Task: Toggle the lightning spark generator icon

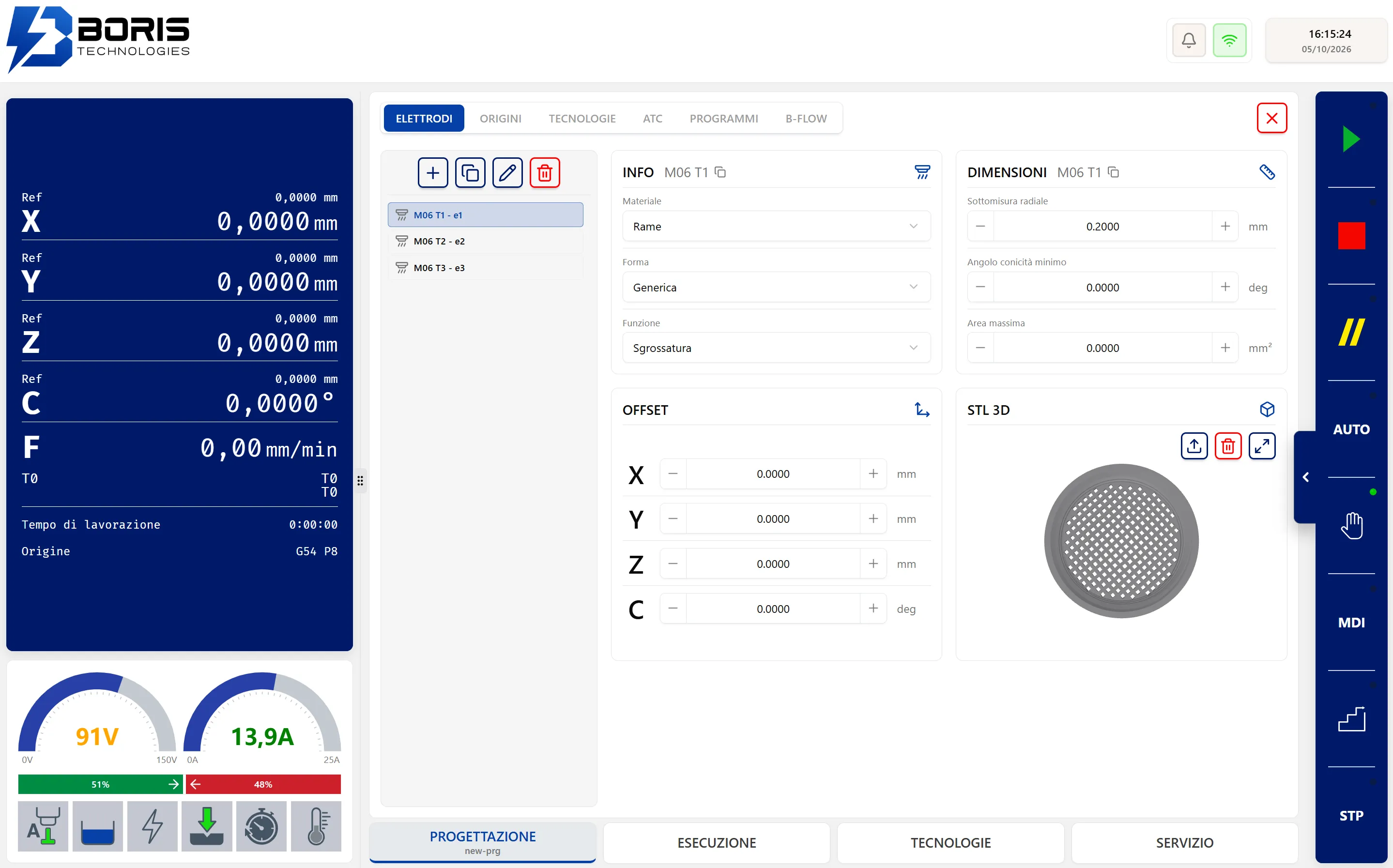Action: pos(152,826)
